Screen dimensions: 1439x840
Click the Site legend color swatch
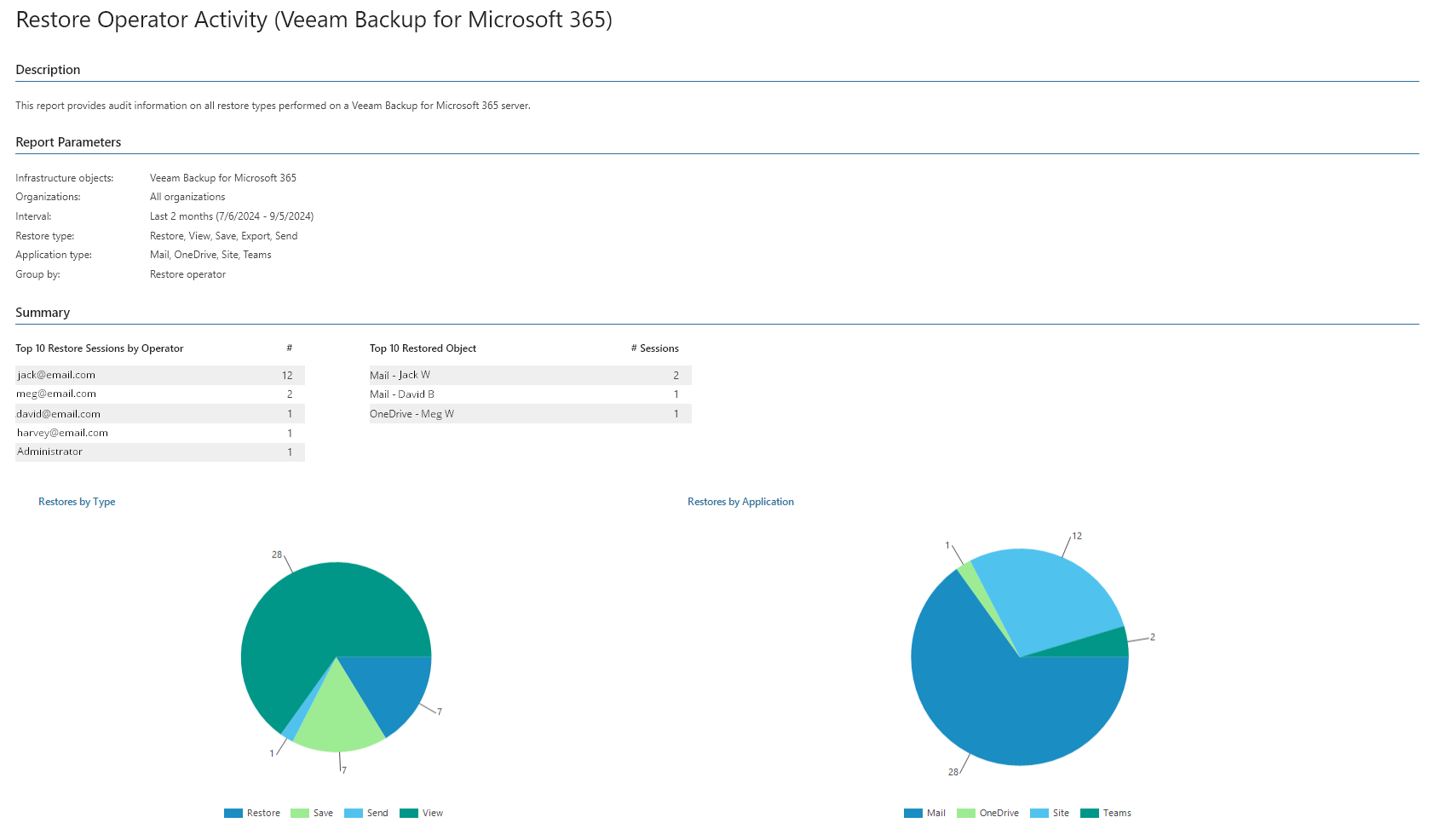[x=1039, y=814]
